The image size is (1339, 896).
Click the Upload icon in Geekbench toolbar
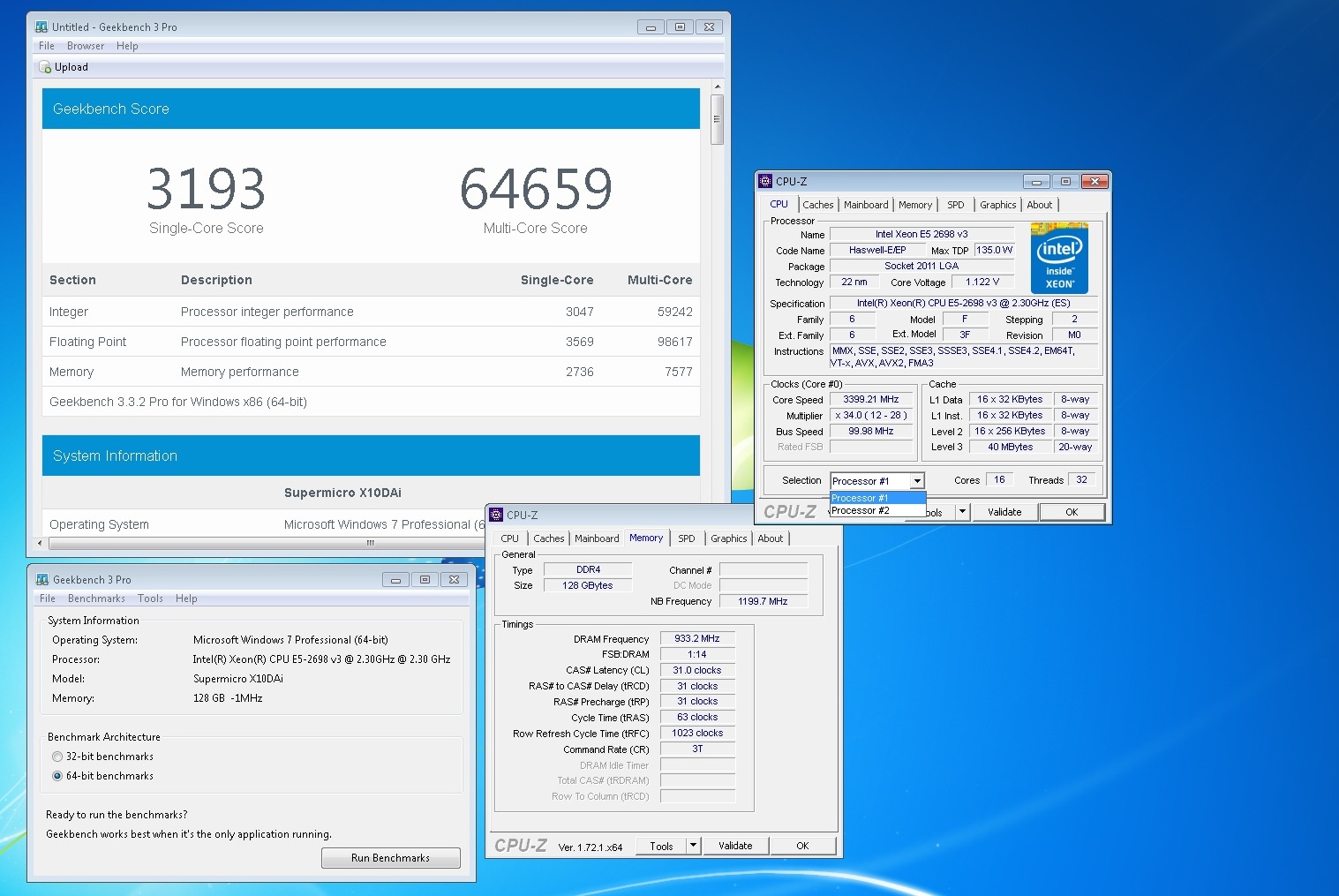[x=45, y=67]
